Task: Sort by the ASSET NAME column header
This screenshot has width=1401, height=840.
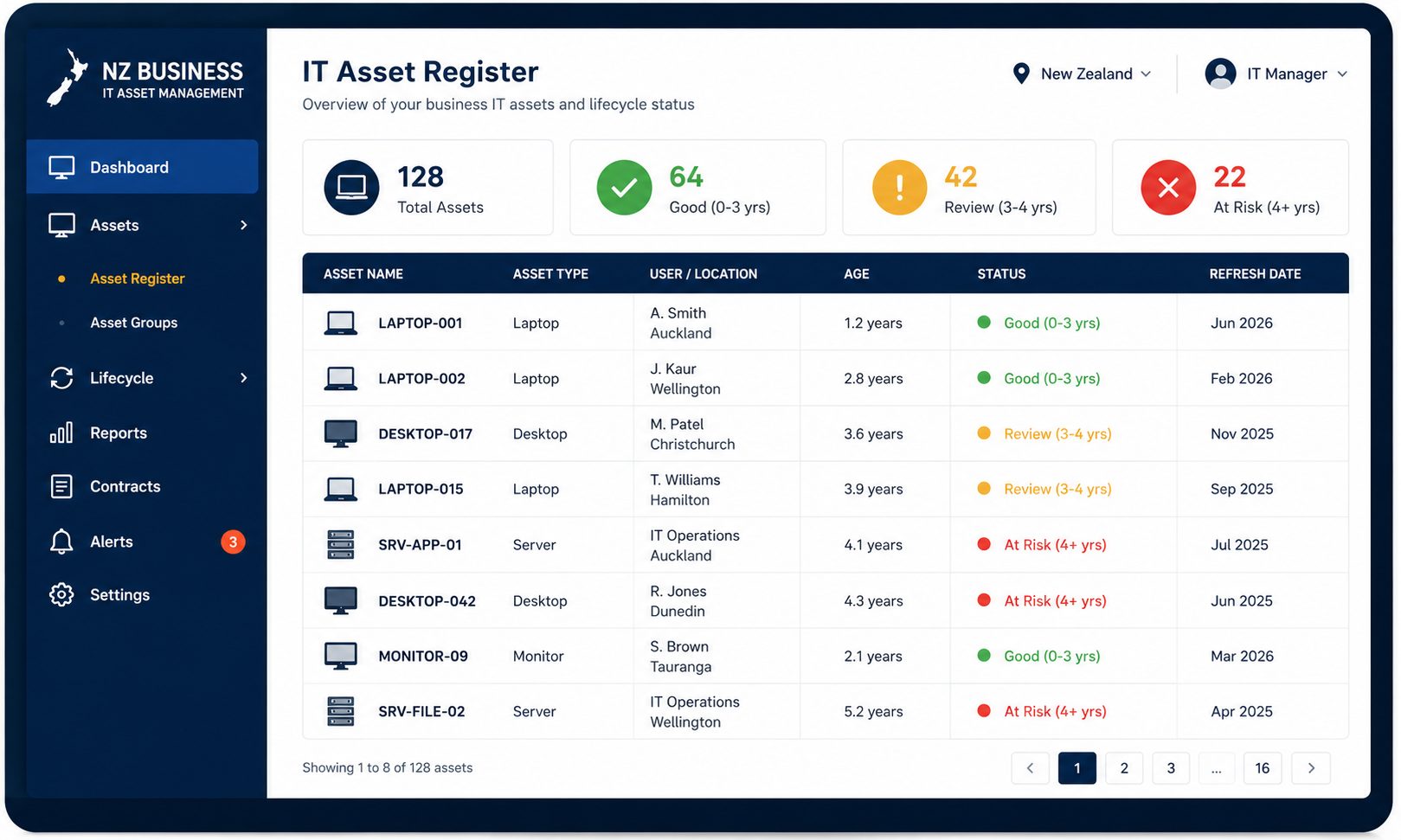Action: pos(363,274)
